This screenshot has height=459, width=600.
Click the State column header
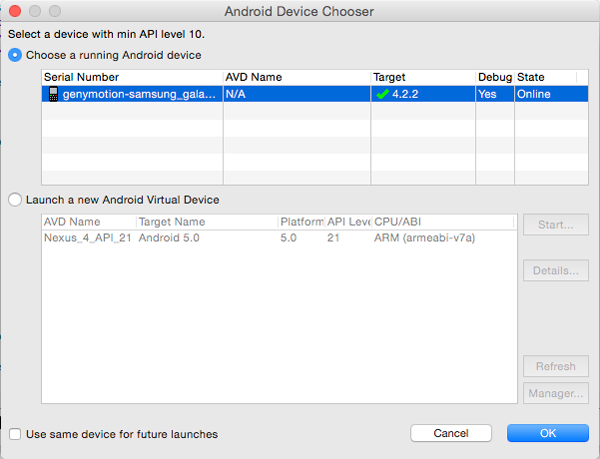point(530,77)
